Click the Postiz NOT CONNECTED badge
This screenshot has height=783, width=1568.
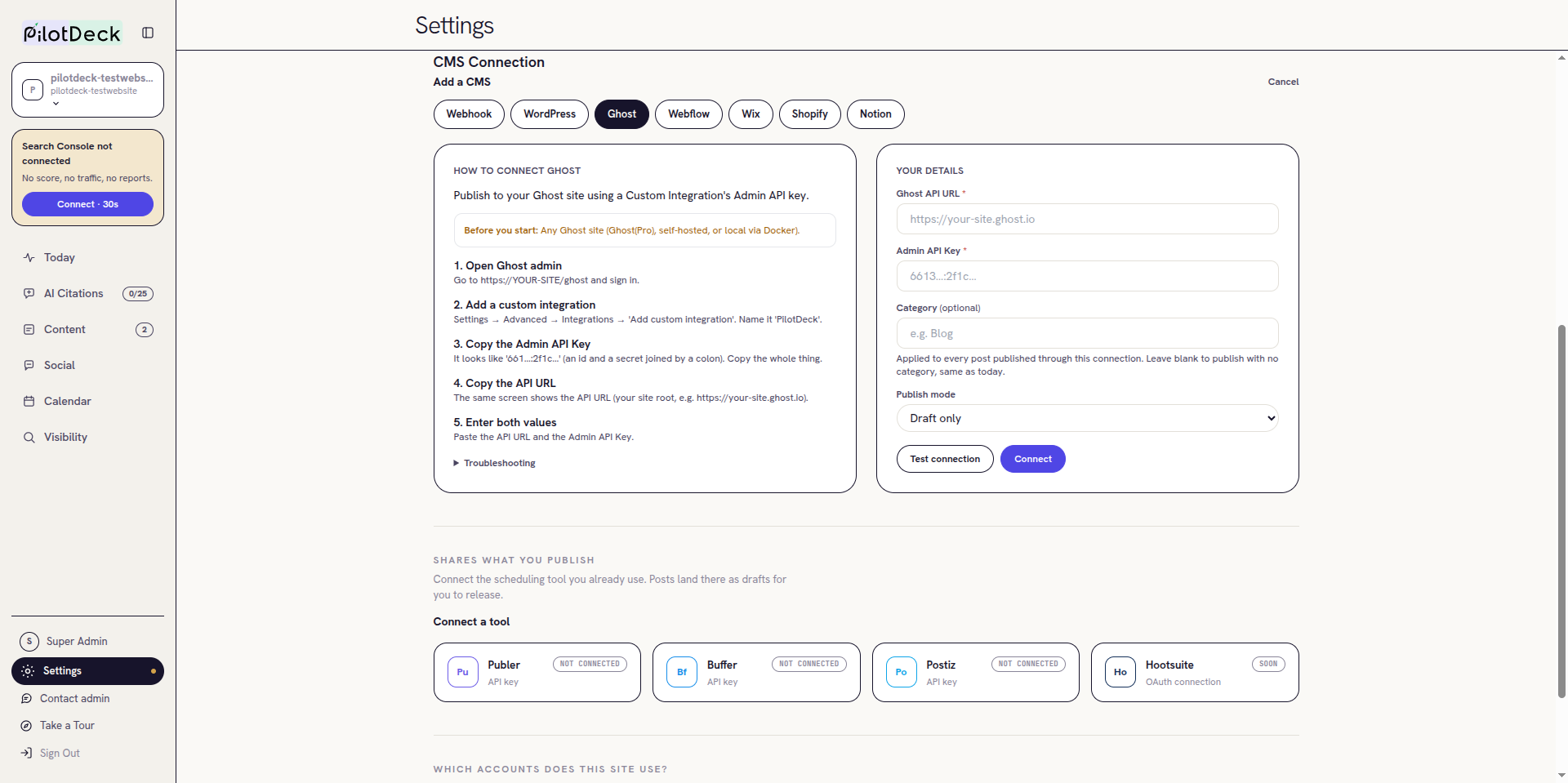[1028, 664]
